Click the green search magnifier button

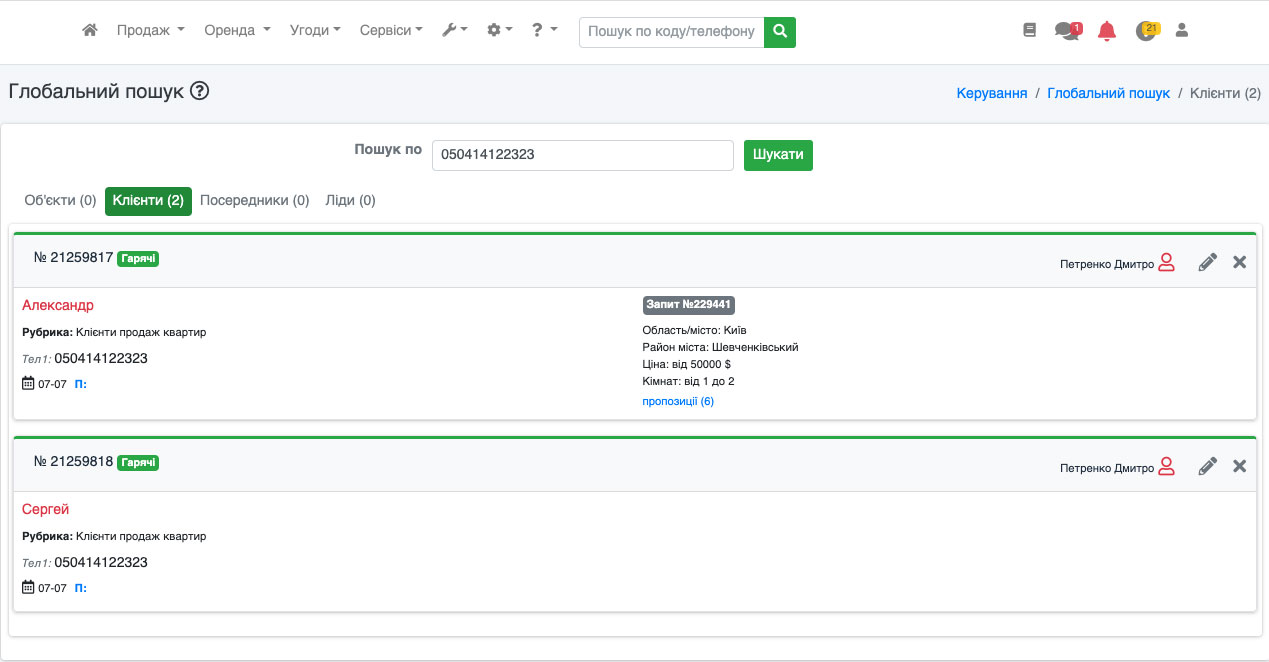click(780, 32)
